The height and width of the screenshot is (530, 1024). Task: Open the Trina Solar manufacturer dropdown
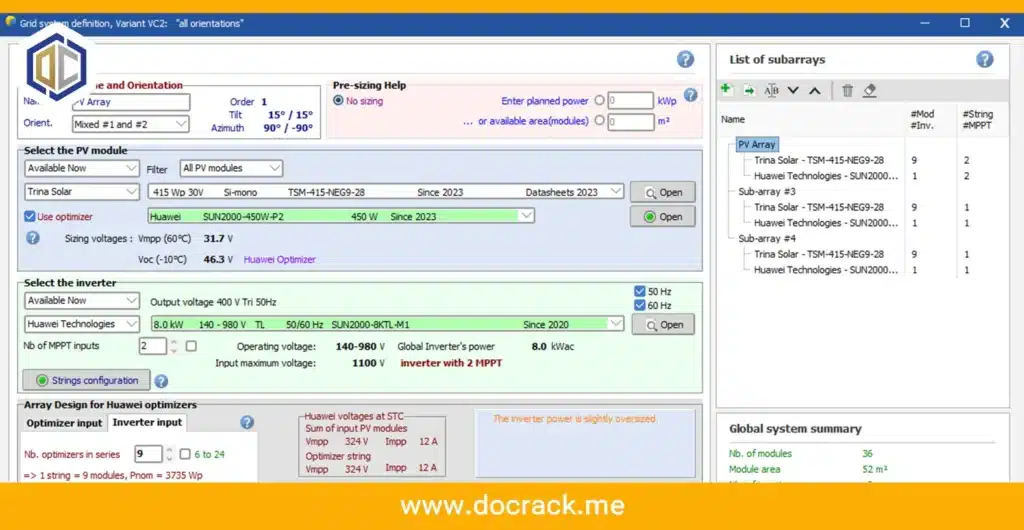tap(82, 192)
